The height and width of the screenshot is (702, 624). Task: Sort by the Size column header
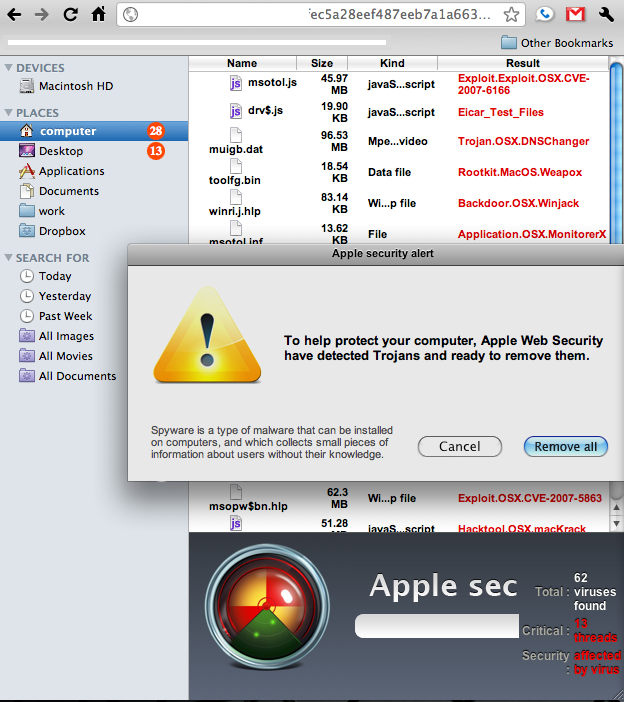coord(322,63)
